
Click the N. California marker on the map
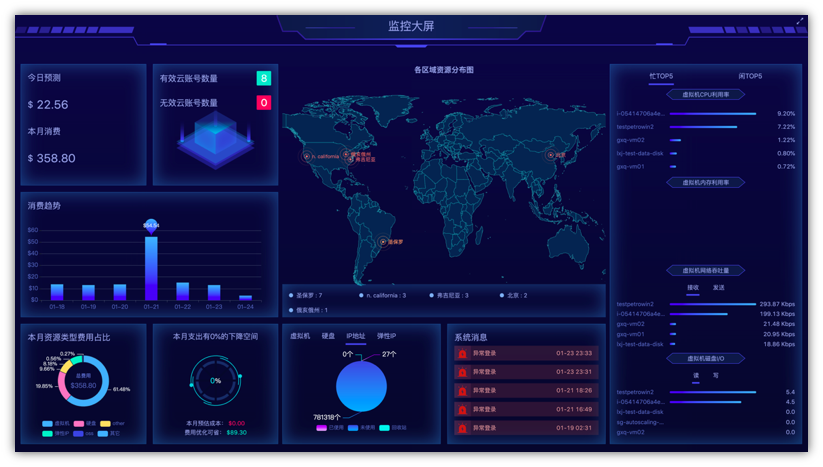(x=307, y=157)
